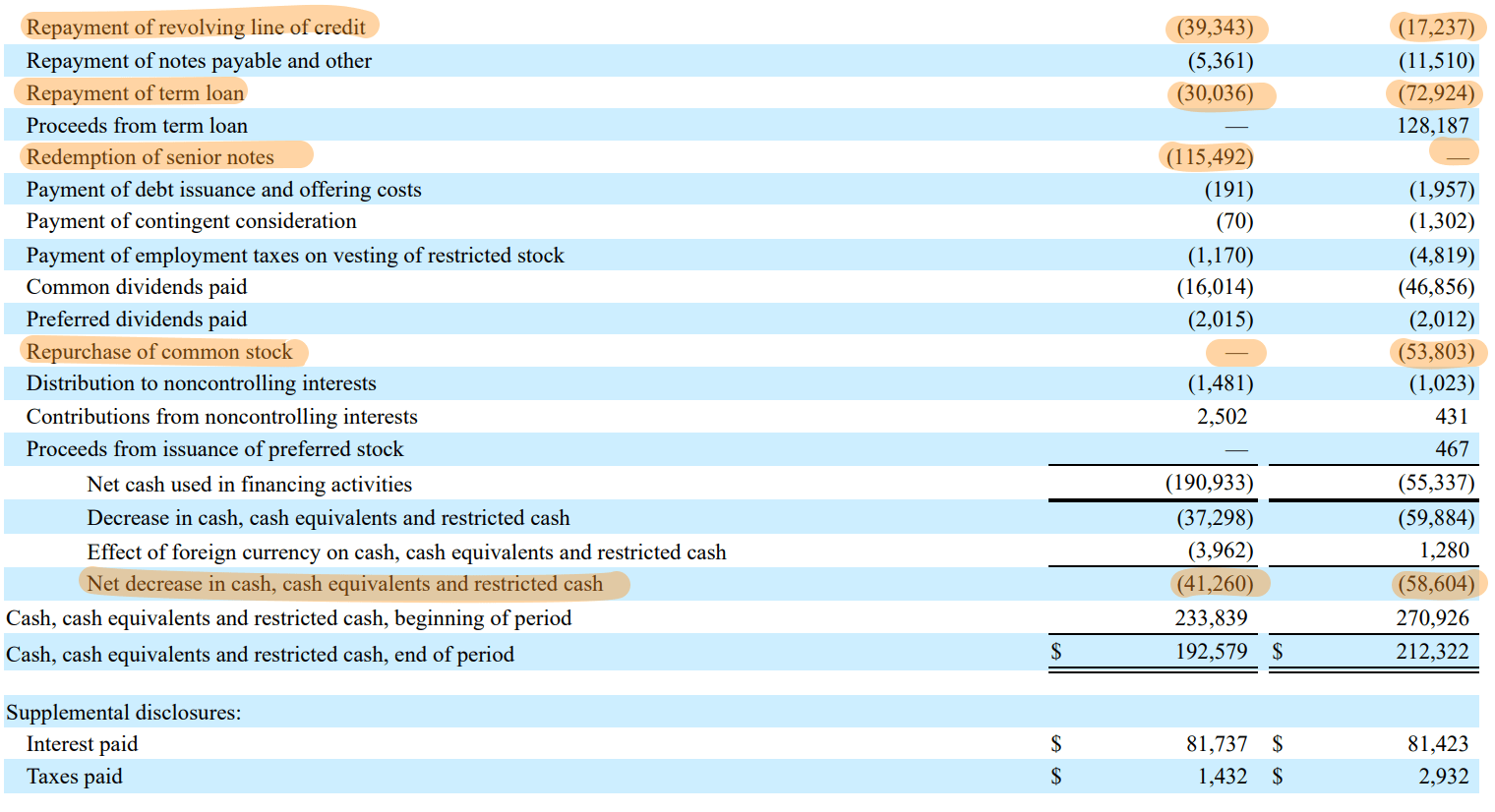
Task: Select 'Payment of contingent consideration' label
Action: click(191, 221)
